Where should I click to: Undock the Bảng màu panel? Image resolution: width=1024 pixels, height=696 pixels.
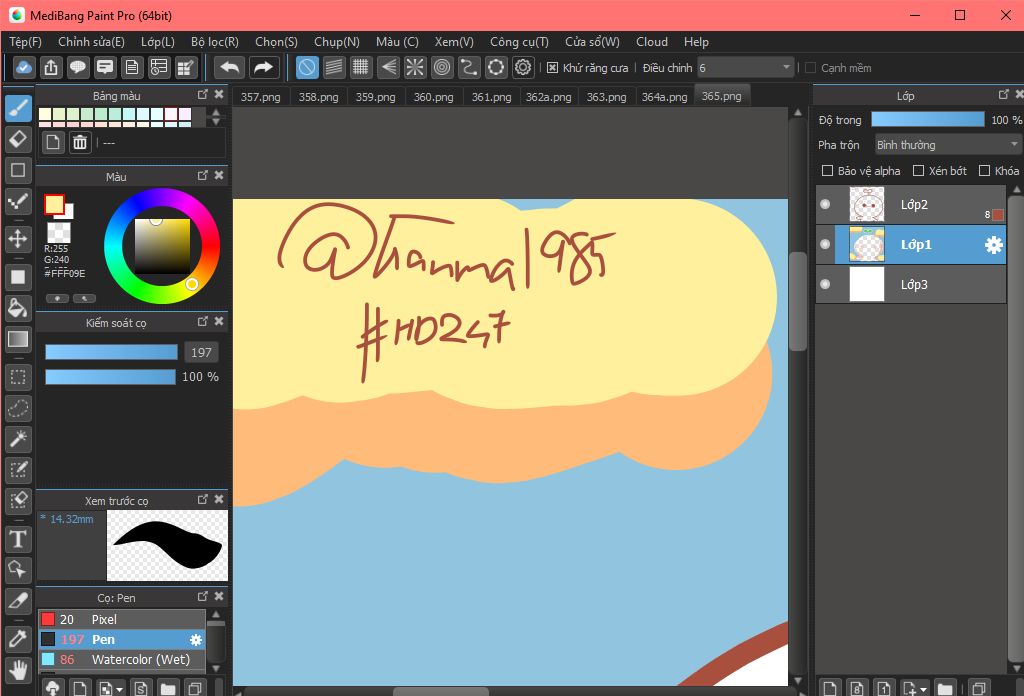coord(202,95)
